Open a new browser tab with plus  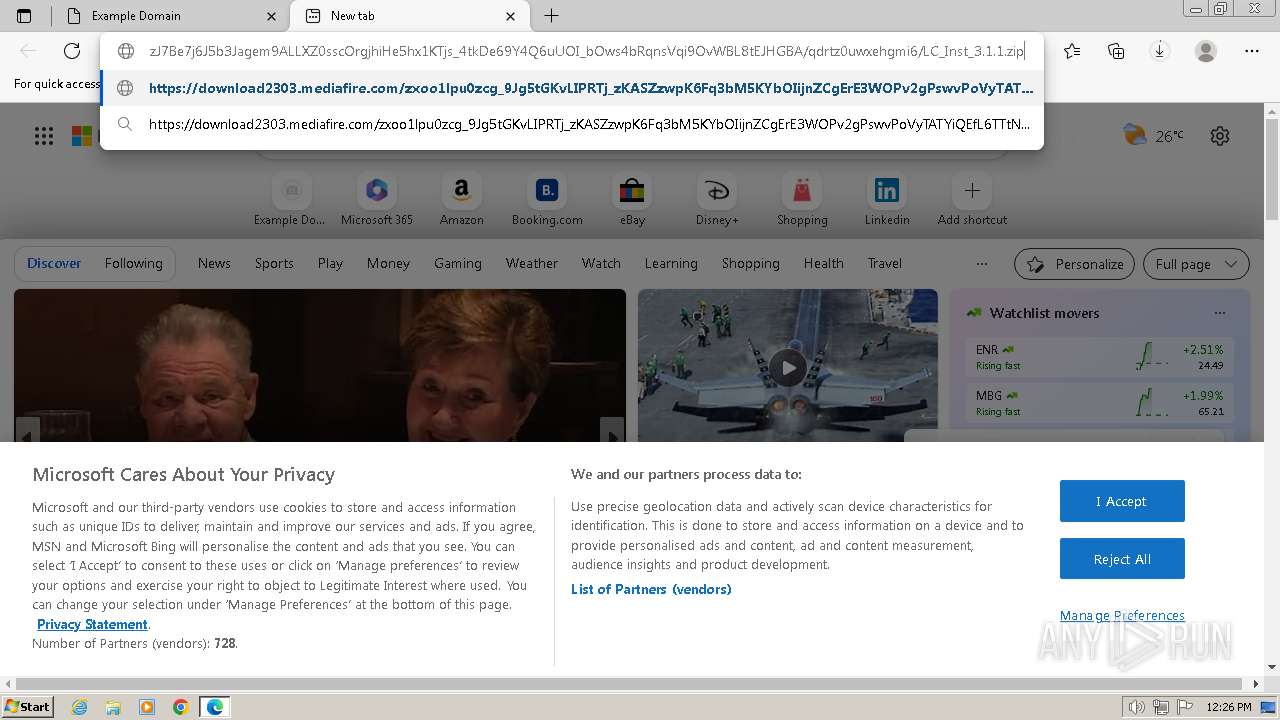tap(551, 16)
